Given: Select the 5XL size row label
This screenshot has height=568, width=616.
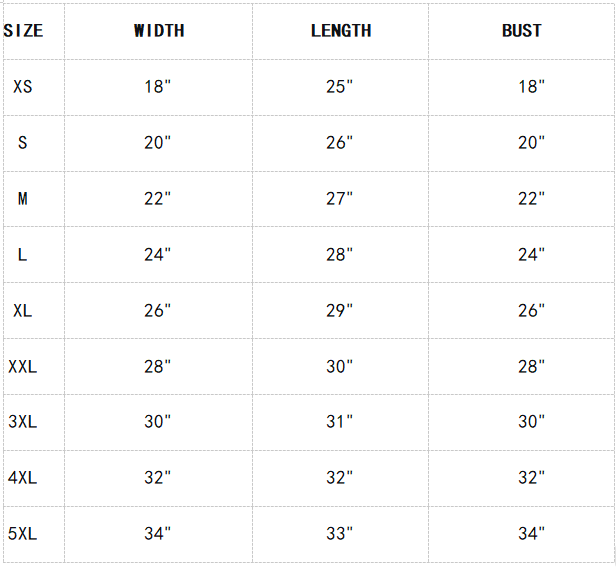Looking at the screenshot, I should pos(23,534).
